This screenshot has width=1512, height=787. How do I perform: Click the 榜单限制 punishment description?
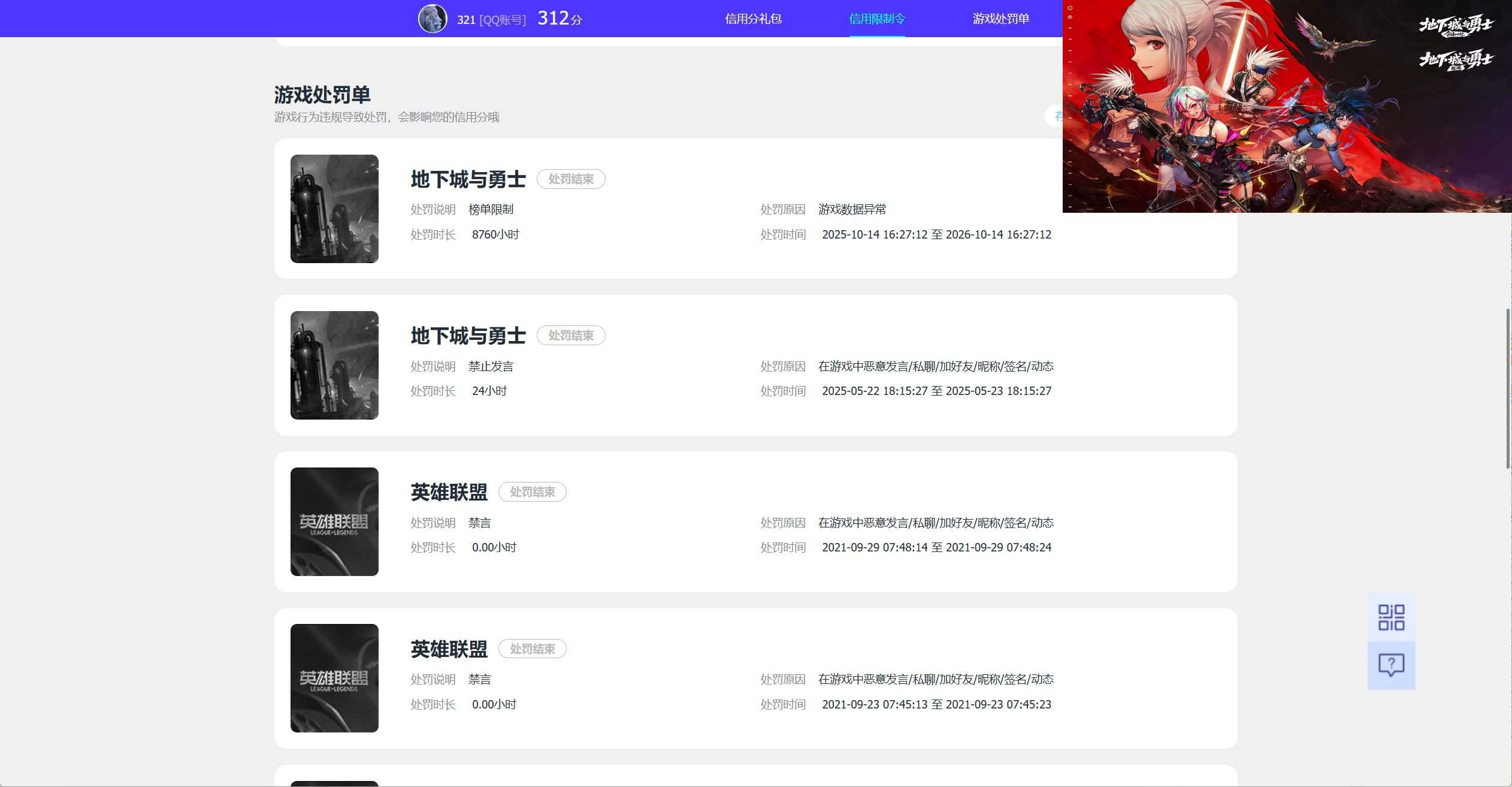coord(491,210)
